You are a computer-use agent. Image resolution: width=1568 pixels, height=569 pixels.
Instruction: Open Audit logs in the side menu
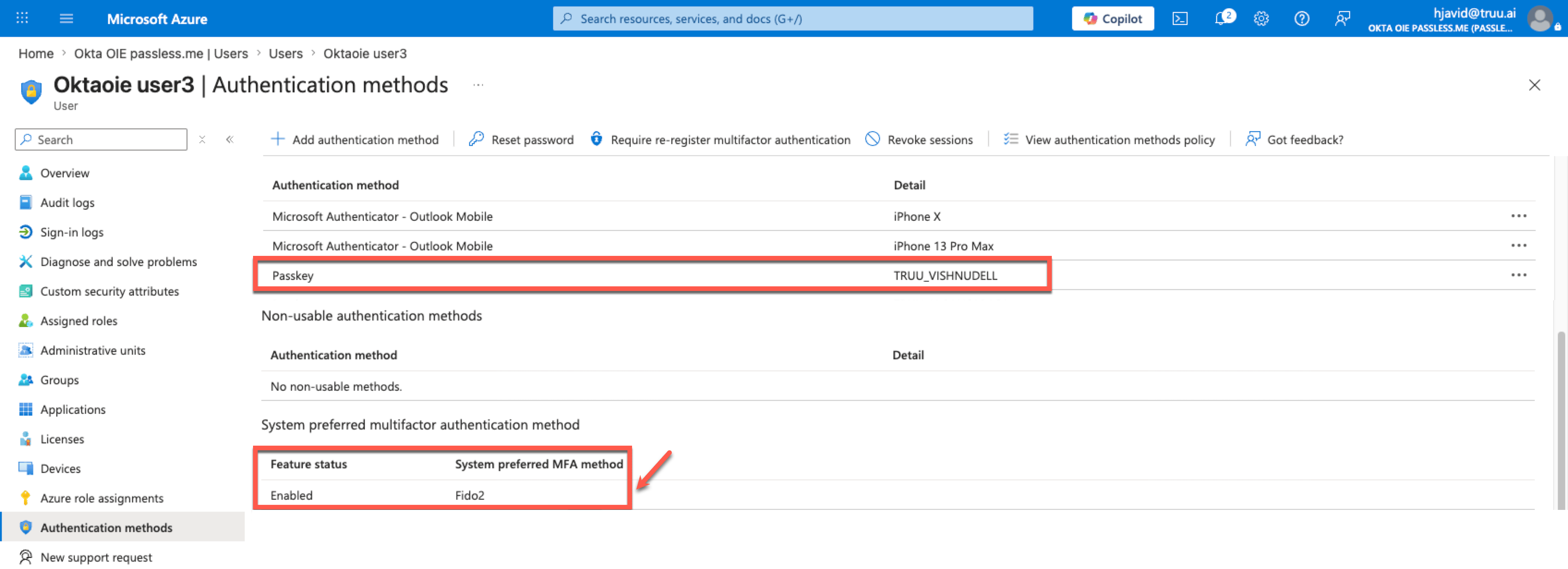67,203
